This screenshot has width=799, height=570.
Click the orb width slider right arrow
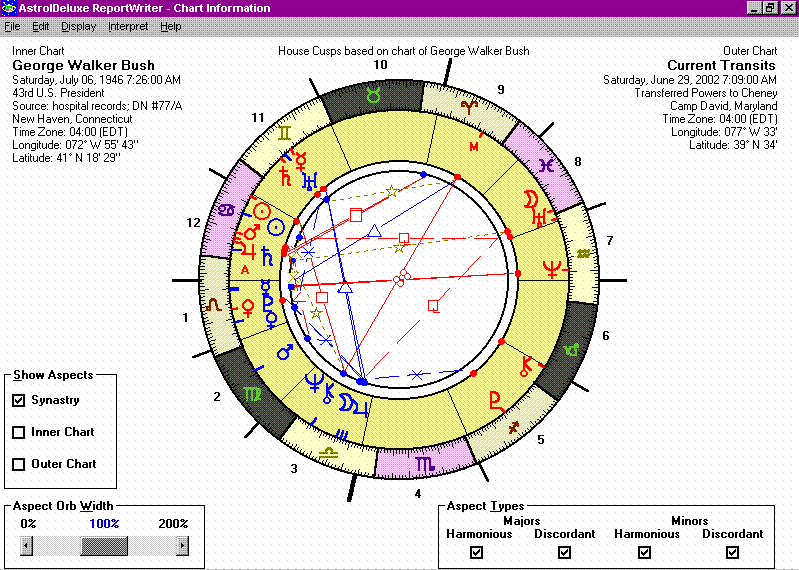pos(182,546)
